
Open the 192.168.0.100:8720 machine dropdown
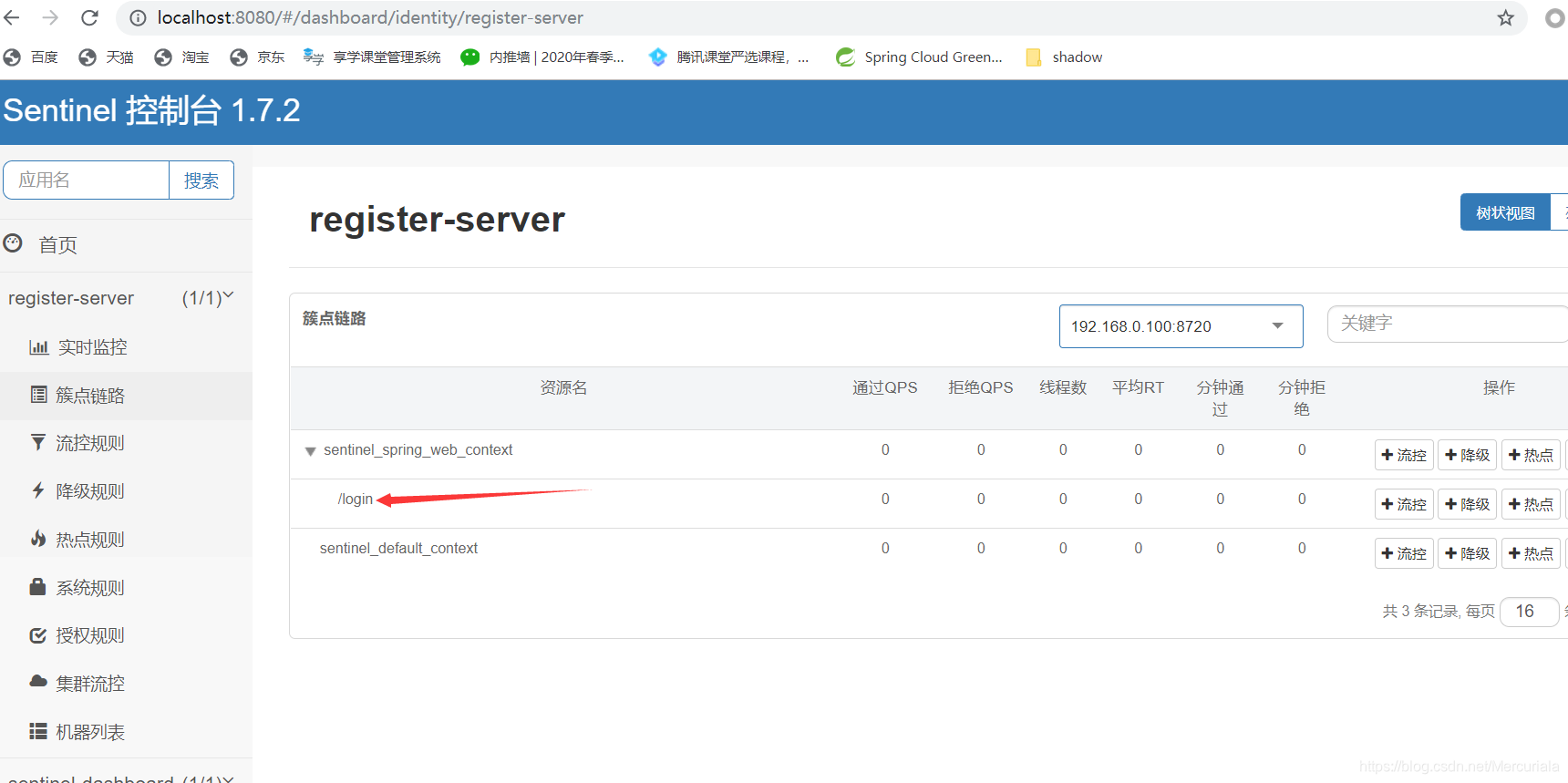coord(1181,326)
